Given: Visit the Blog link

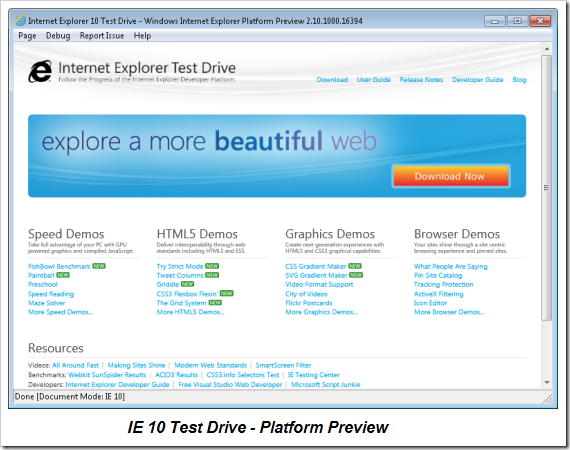Looking at the screenshot, I should pyautogui.click(x=519, y=80).
